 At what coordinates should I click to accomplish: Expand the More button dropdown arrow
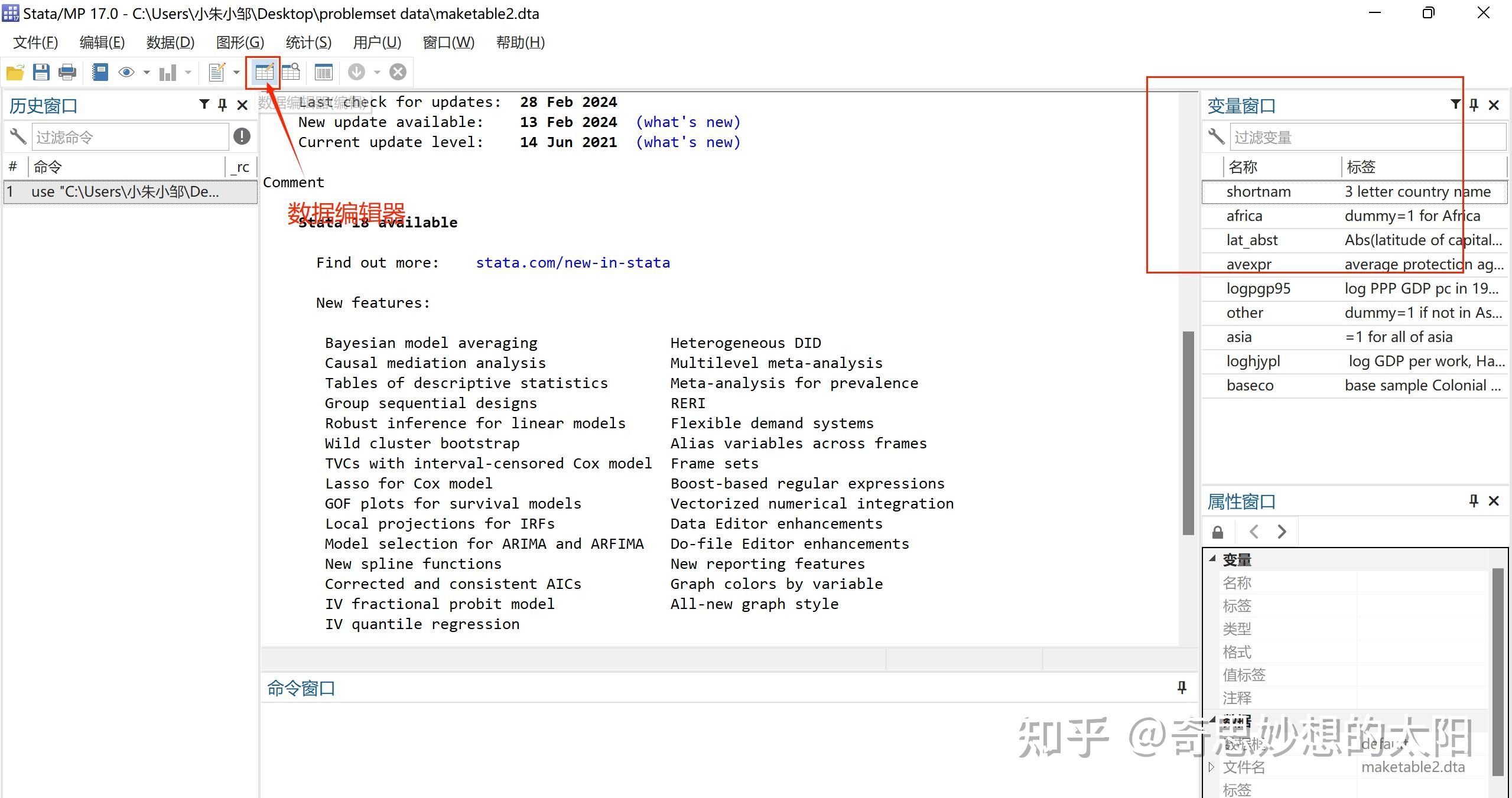376,73
